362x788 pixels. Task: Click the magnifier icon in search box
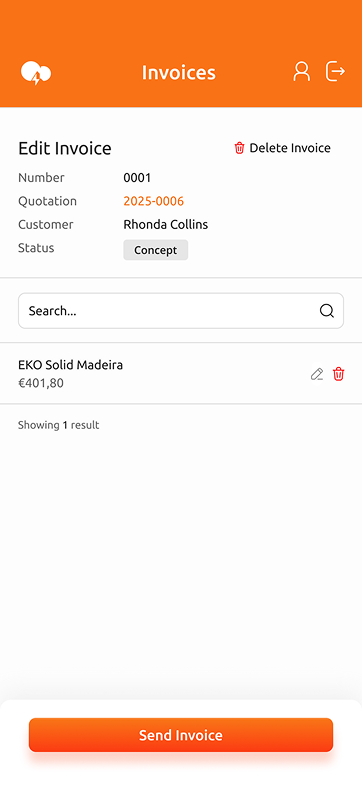327,311
